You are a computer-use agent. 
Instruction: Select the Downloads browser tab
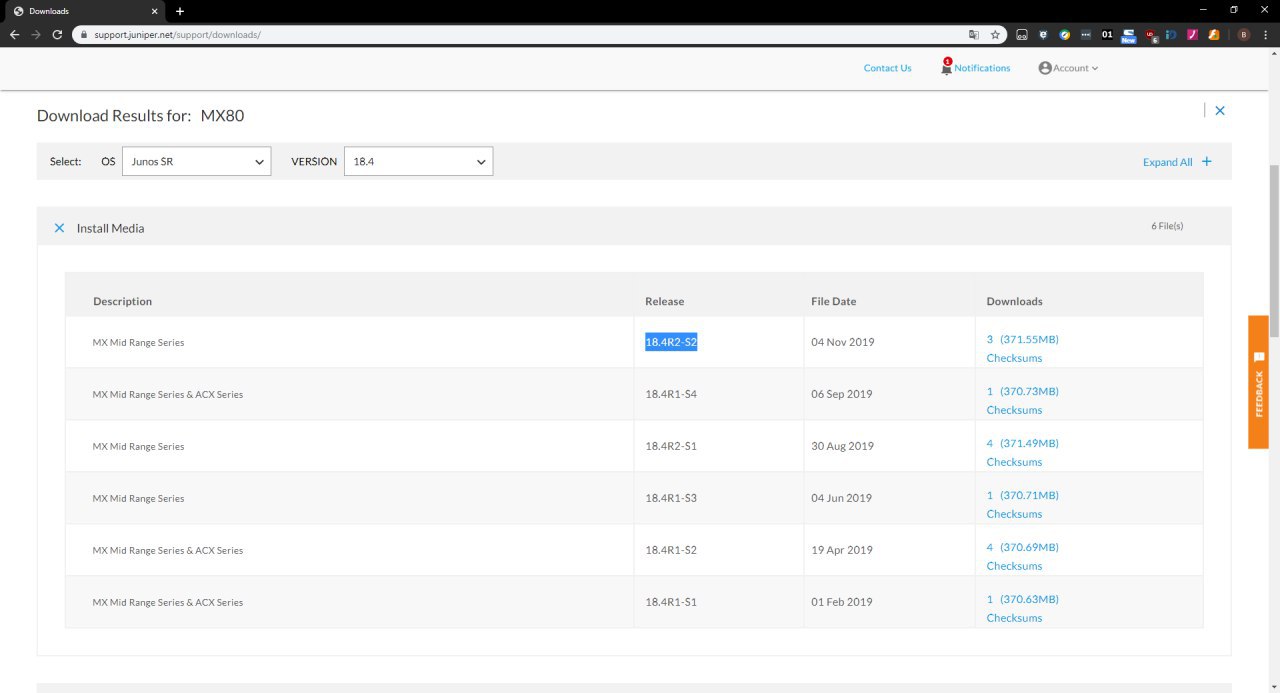(x=84, y=11)
